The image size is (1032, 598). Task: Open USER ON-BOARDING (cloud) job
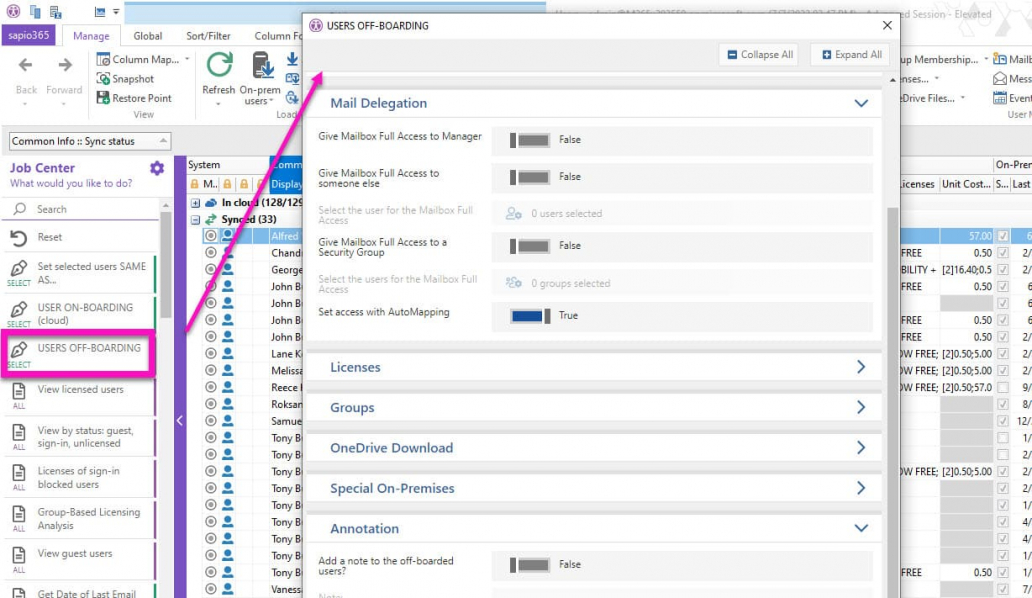(79, 314)
